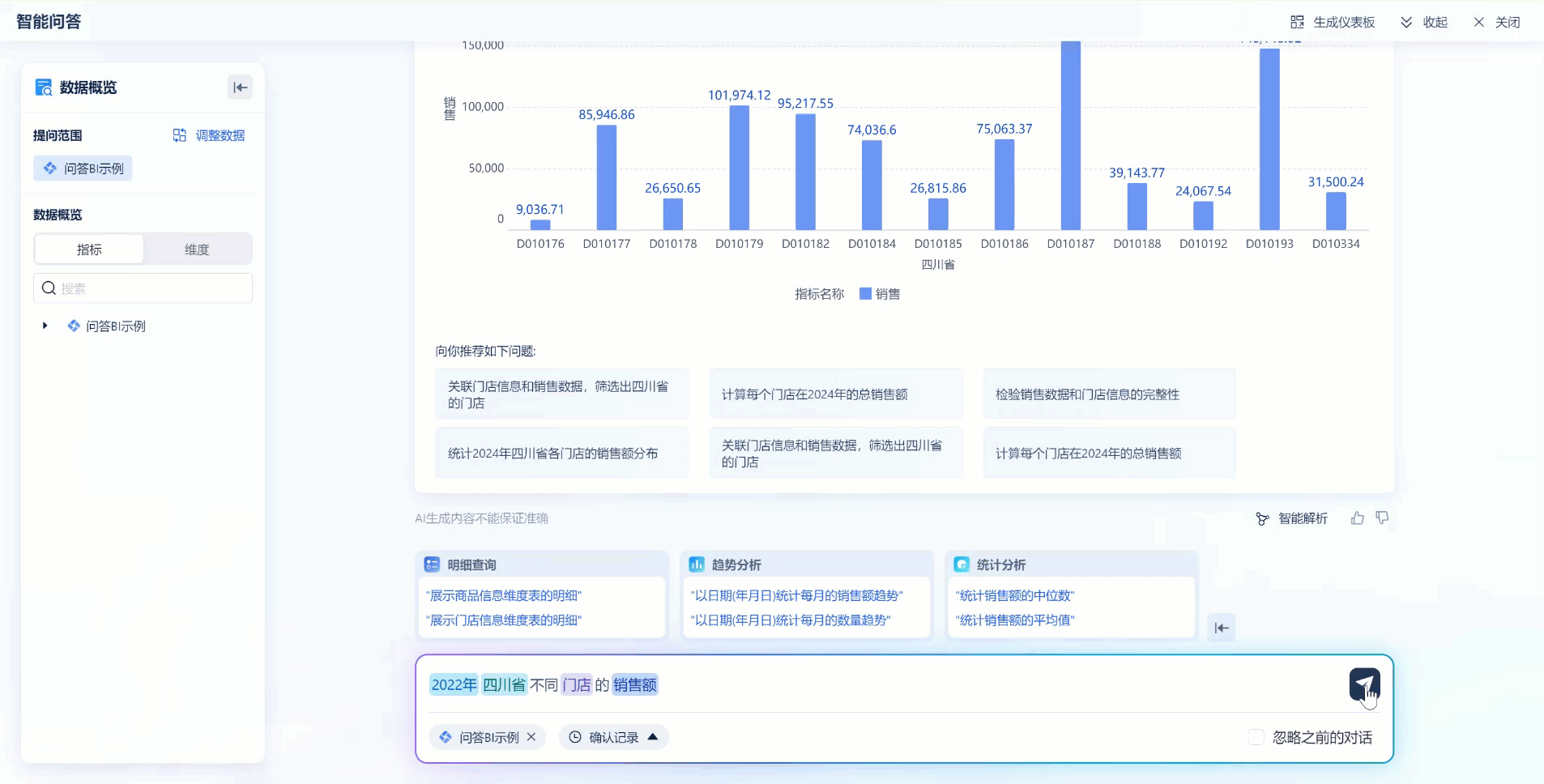Viewport: 1544px width, 784px height.
Task: Open the 确认记录 dropdown
Action: coord(613,737)
